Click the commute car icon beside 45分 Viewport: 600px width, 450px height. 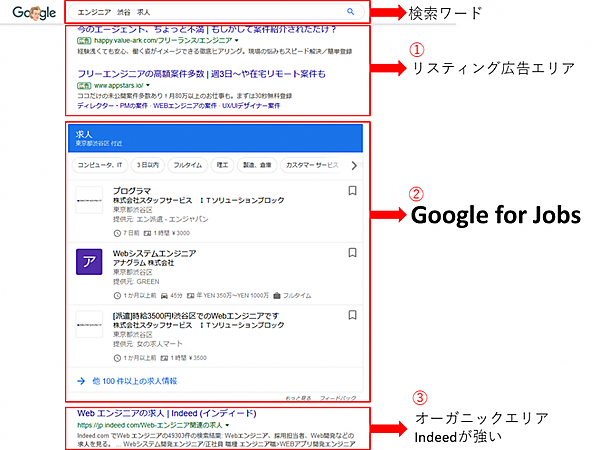coord(165,295)
